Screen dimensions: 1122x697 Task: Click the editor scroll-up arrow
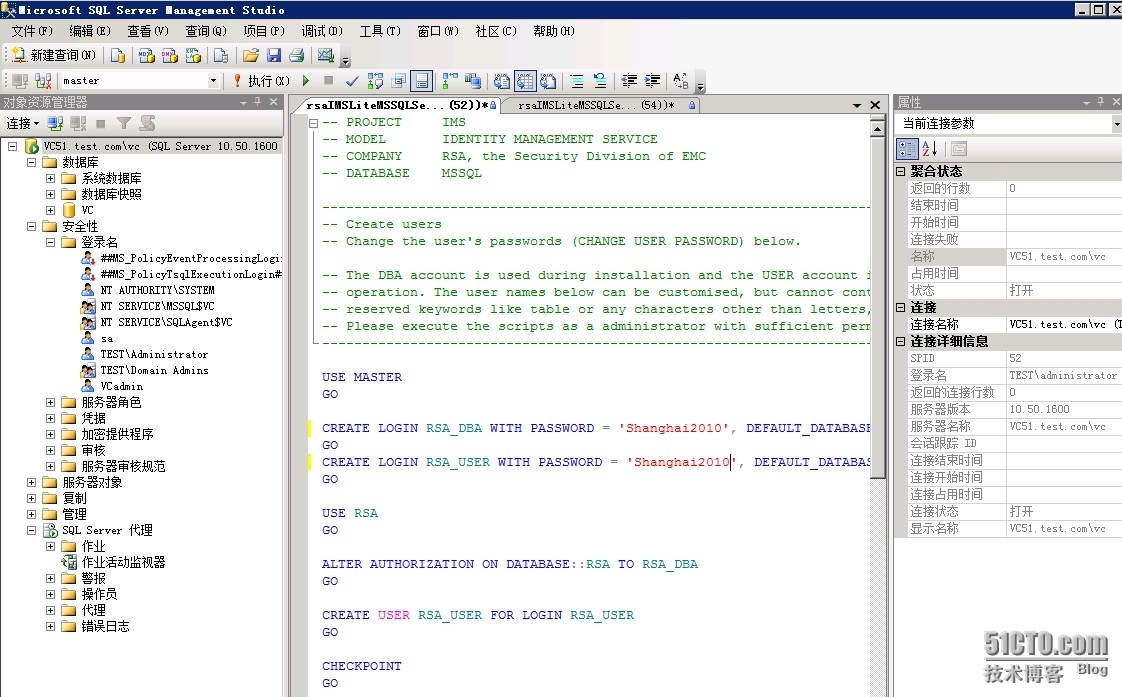(878, 129)
